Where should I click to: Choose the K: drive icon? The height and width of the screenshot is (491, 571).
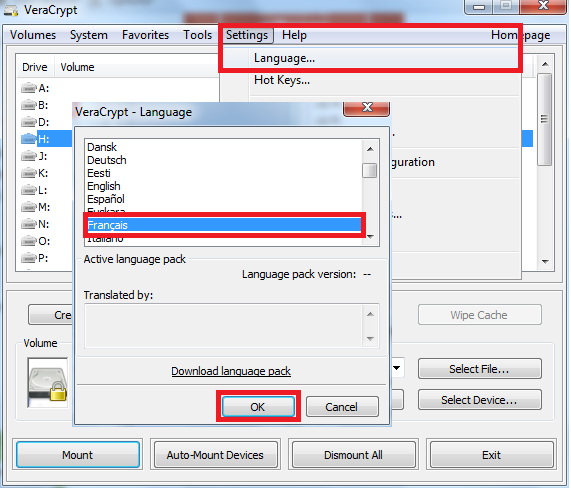point(29,173)
